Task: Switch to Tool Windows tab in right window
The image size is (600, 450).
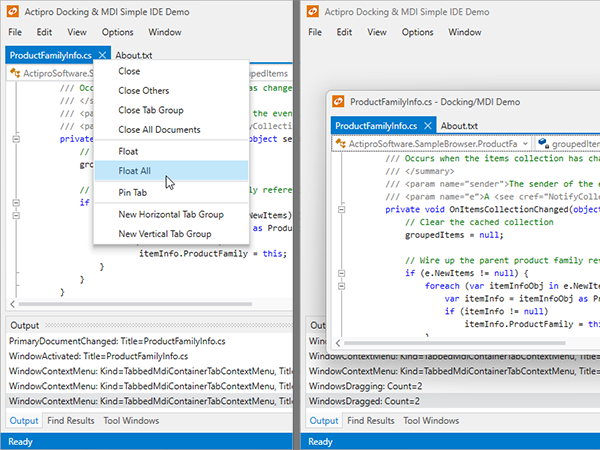Action: 431,421
